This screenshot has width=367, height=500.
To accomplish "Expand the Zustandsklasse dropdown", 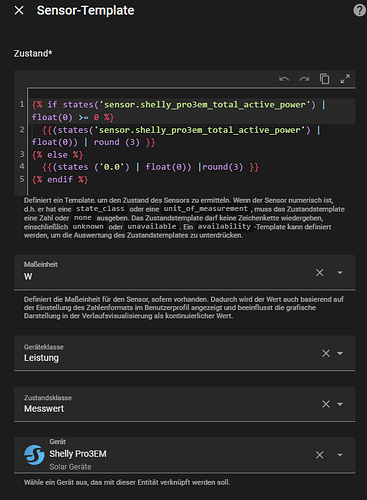I will tap(340, 404).
